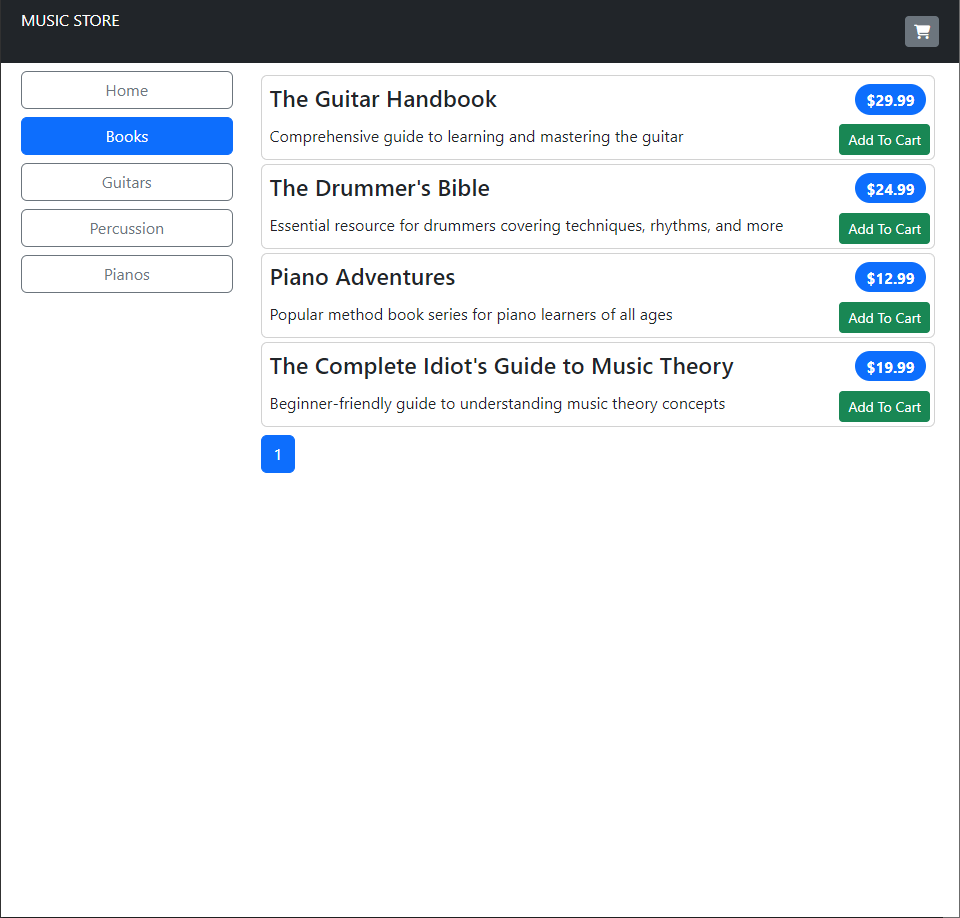Add Piano Adventures to cart
The height and width of the screenshot is (918, 960).
click(884, 318)
